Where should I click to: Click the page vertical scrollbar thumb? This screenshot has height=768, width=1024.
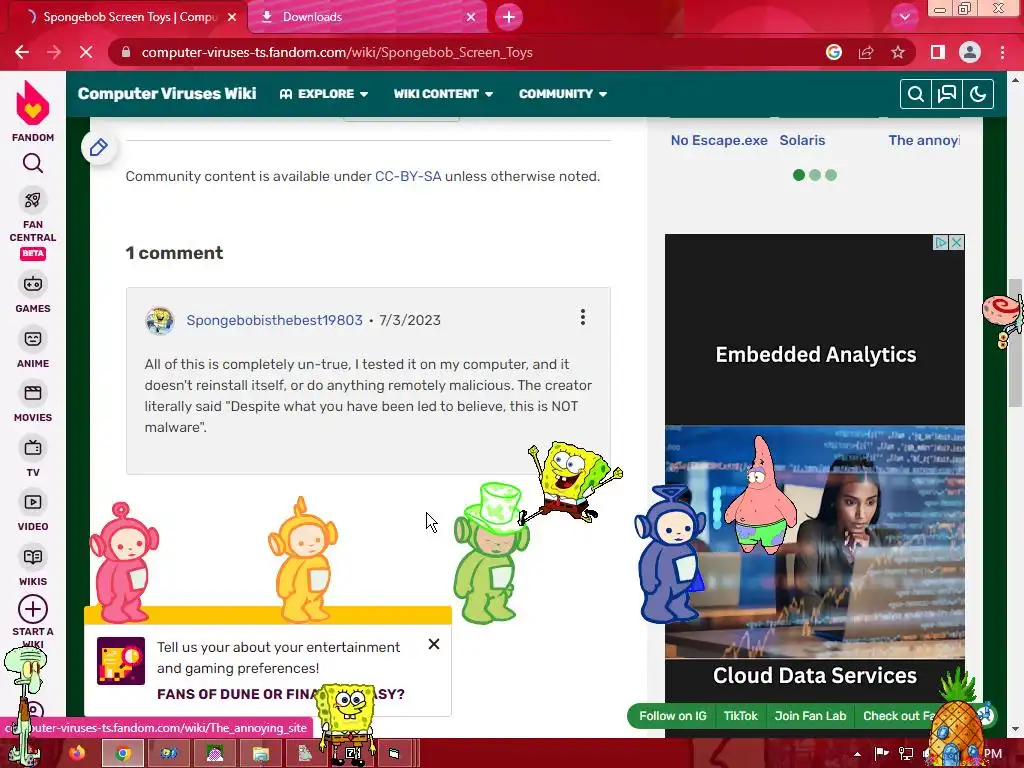pos(1015,343)
